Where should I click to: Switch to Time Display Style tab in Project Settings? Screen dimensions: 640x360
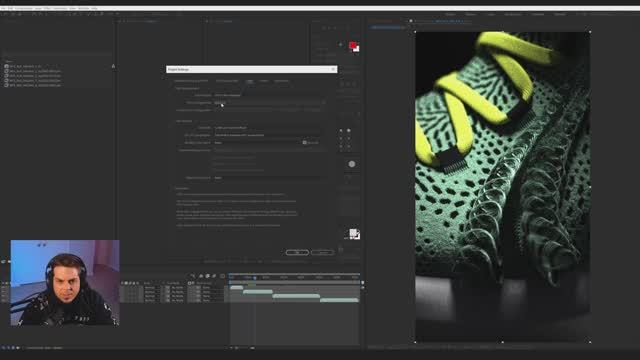coord(227,81)
